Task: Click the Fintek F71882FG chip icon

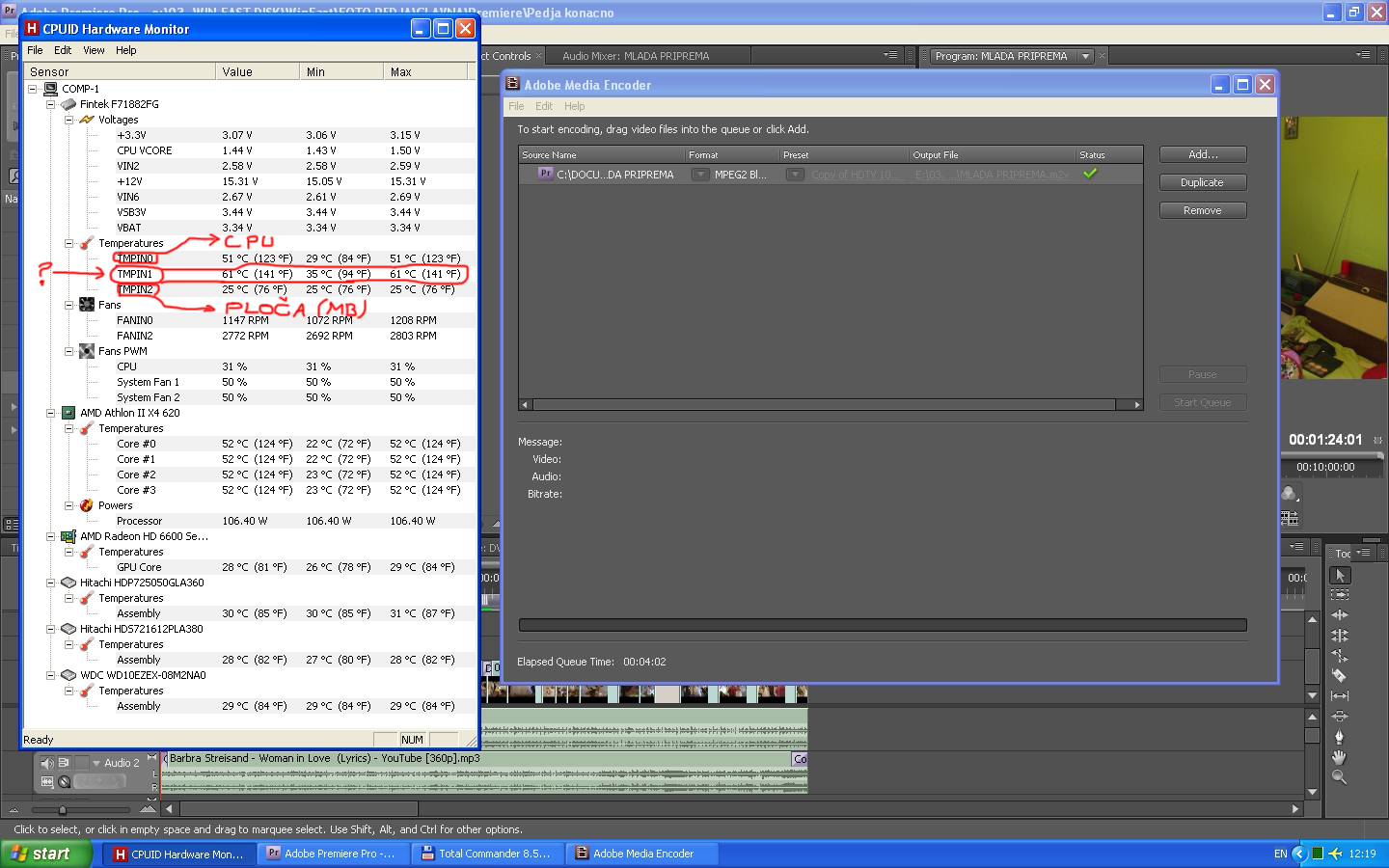Action: 68,104
